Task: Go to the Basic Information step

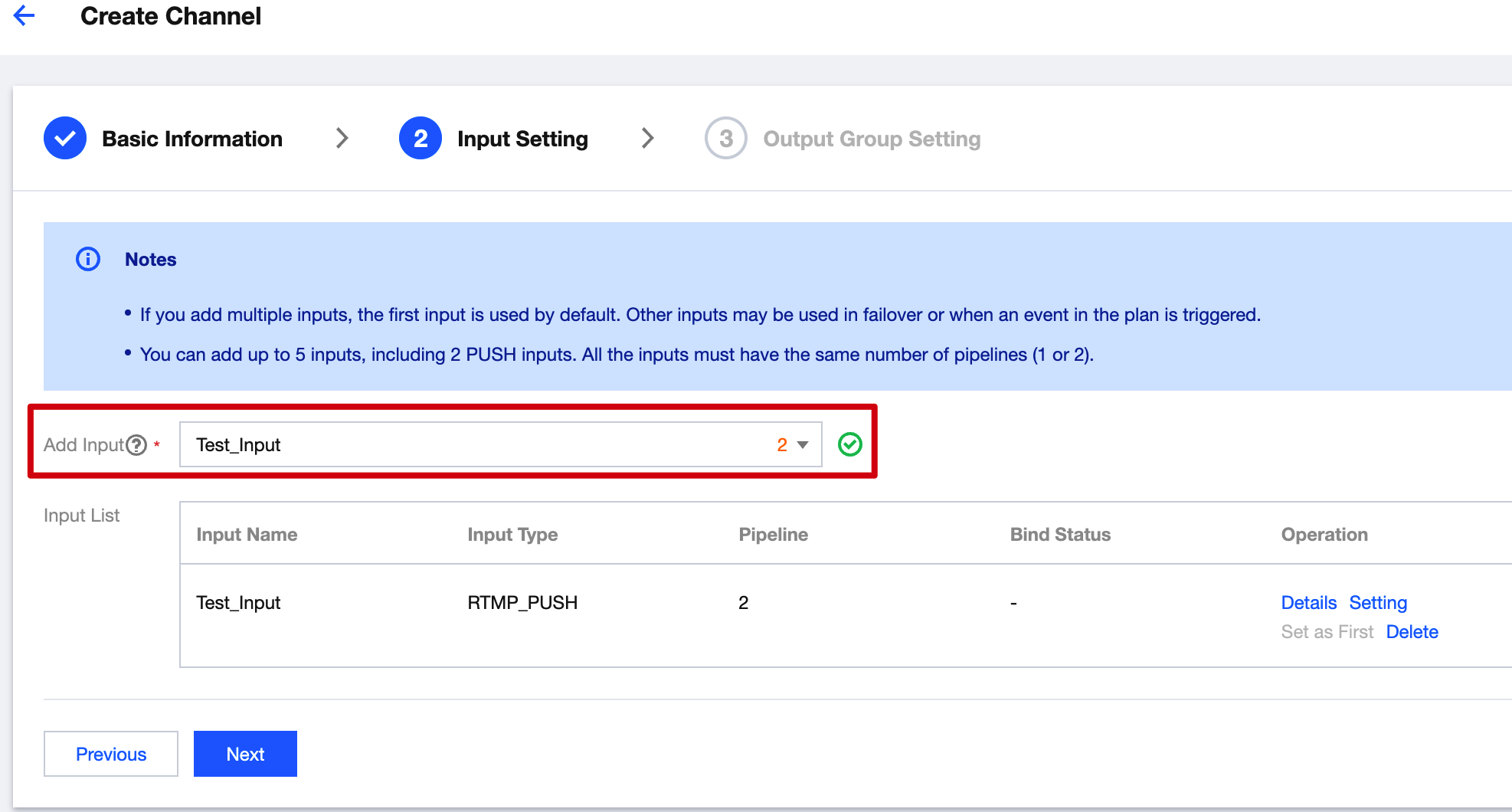Action: (x=192, y=139)
